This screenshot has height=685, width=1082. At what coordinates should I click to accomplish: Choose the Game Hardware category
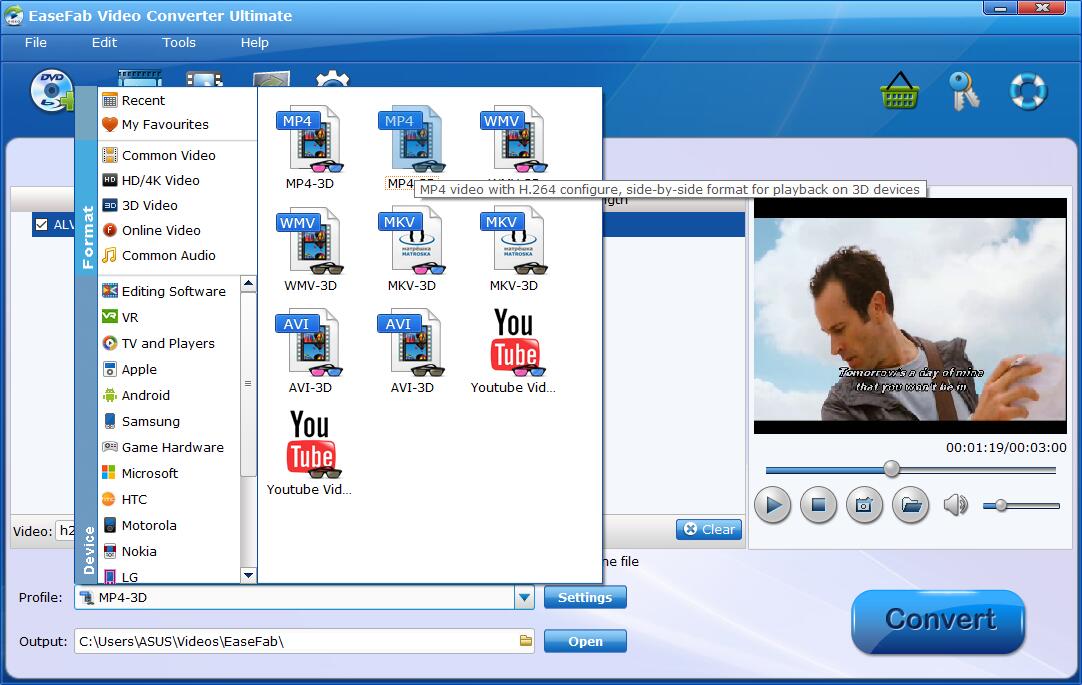pos(170,448)
